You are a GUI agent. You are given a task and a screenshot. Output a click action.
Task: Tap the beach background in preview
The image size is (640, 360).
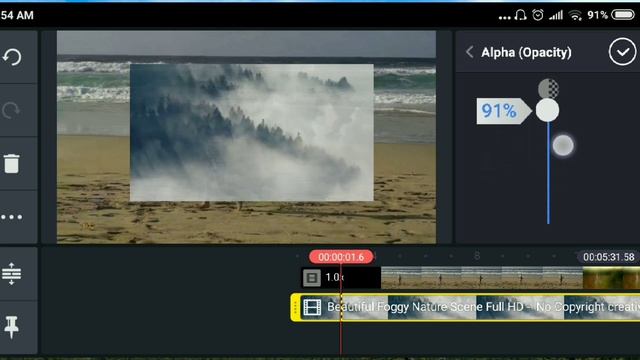(246, 222)
